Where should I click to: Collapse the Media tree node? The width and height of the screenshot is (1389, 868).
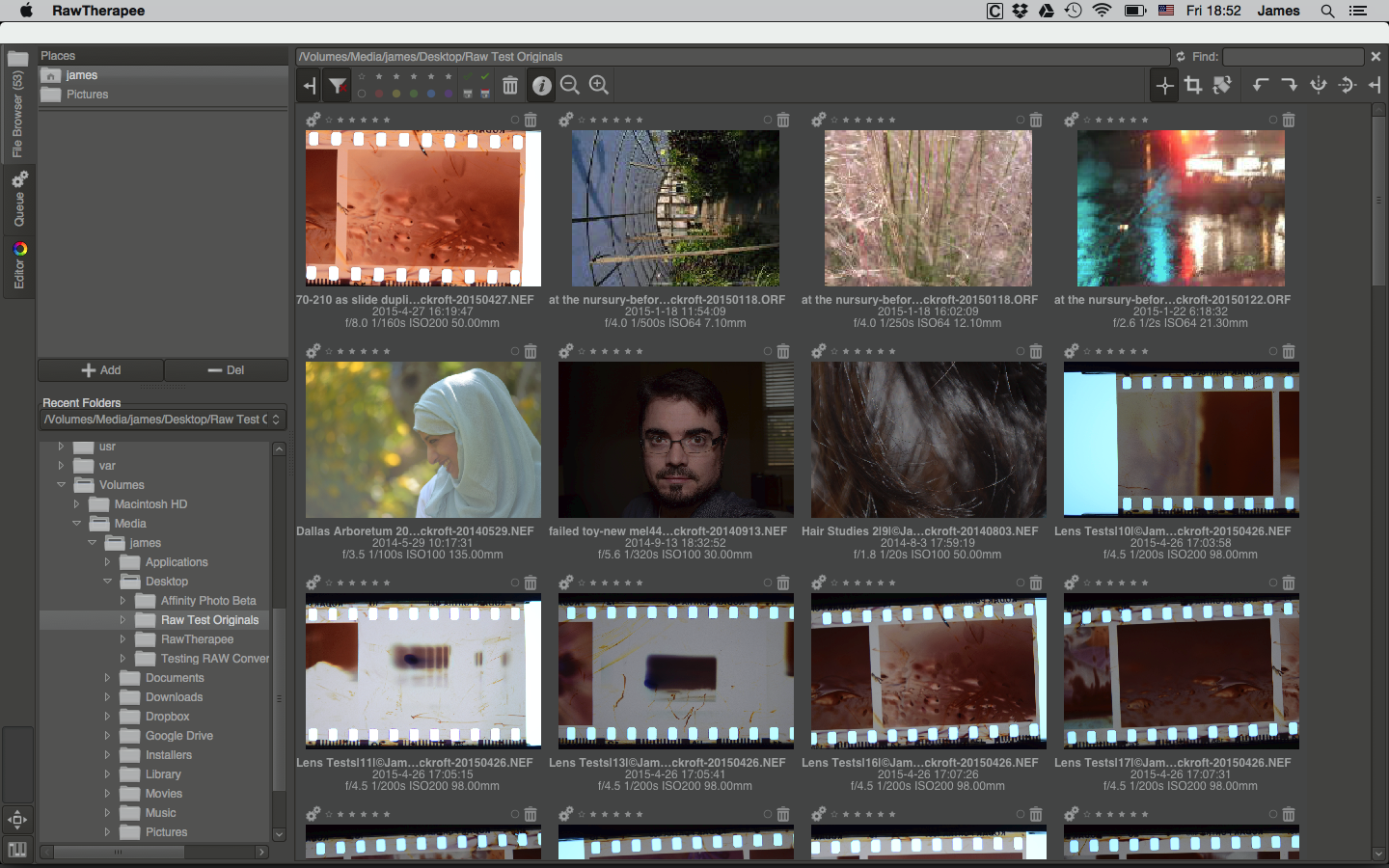76,524
